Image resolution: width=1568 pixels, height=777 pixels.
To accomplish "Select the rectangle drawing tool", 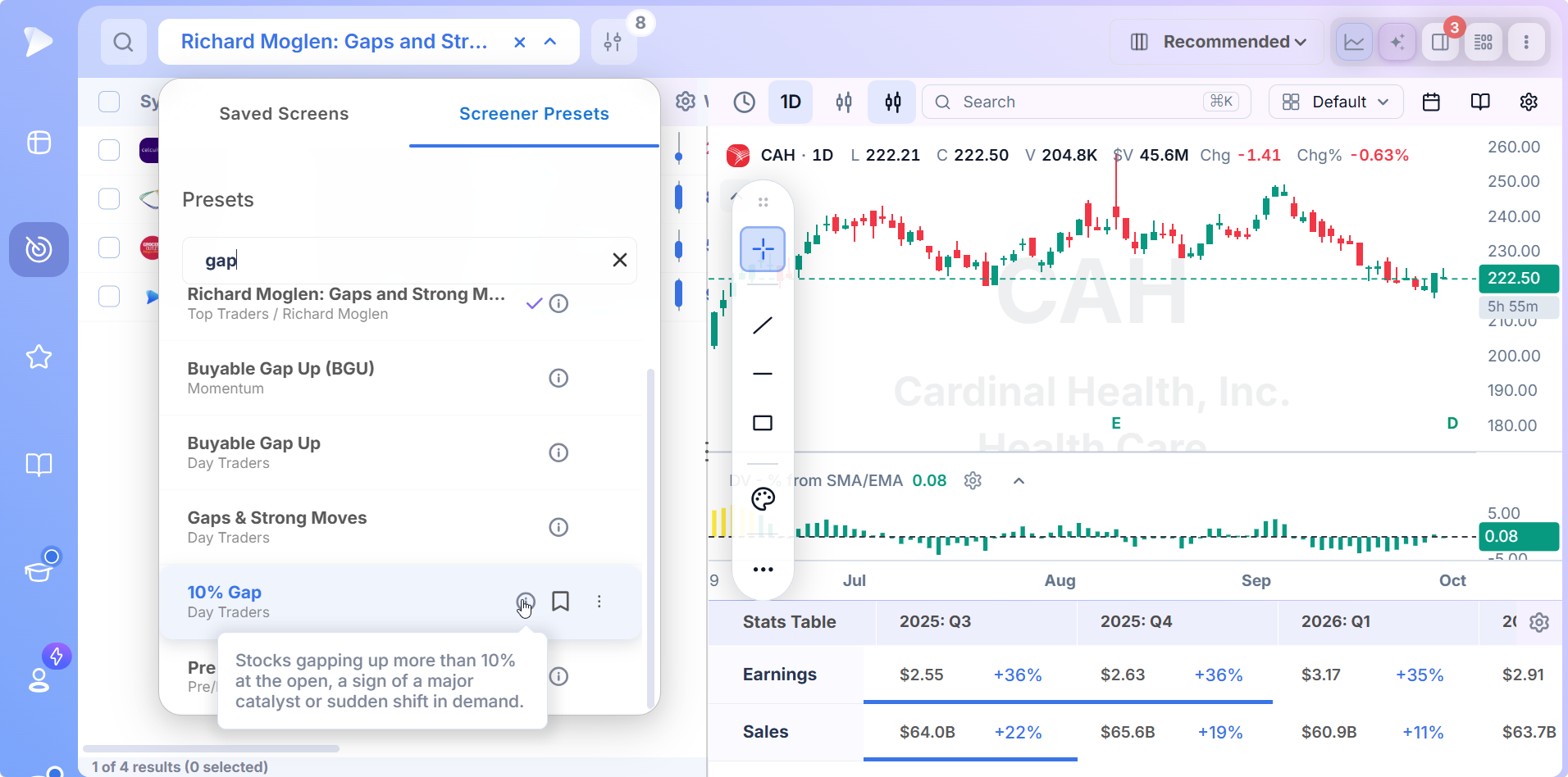I will [763, 423].
